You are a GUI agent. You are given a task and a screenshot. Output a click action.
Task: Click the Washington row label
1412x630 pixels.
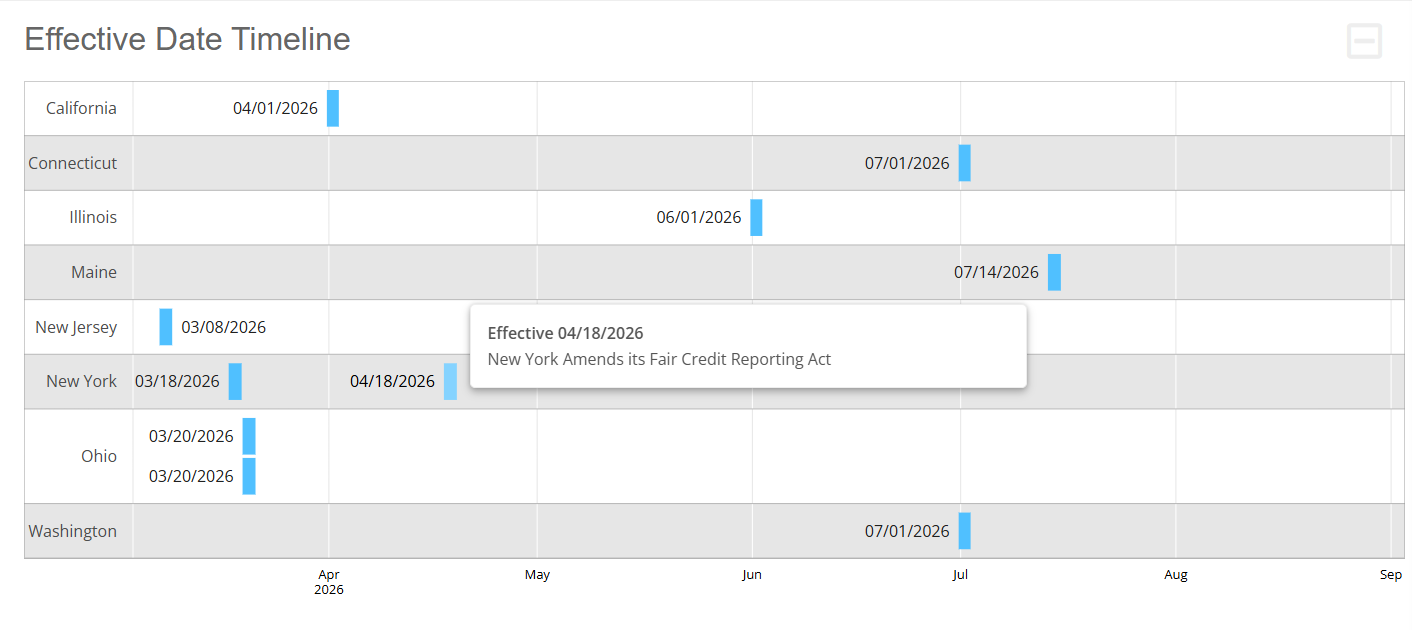click(72, 531)
